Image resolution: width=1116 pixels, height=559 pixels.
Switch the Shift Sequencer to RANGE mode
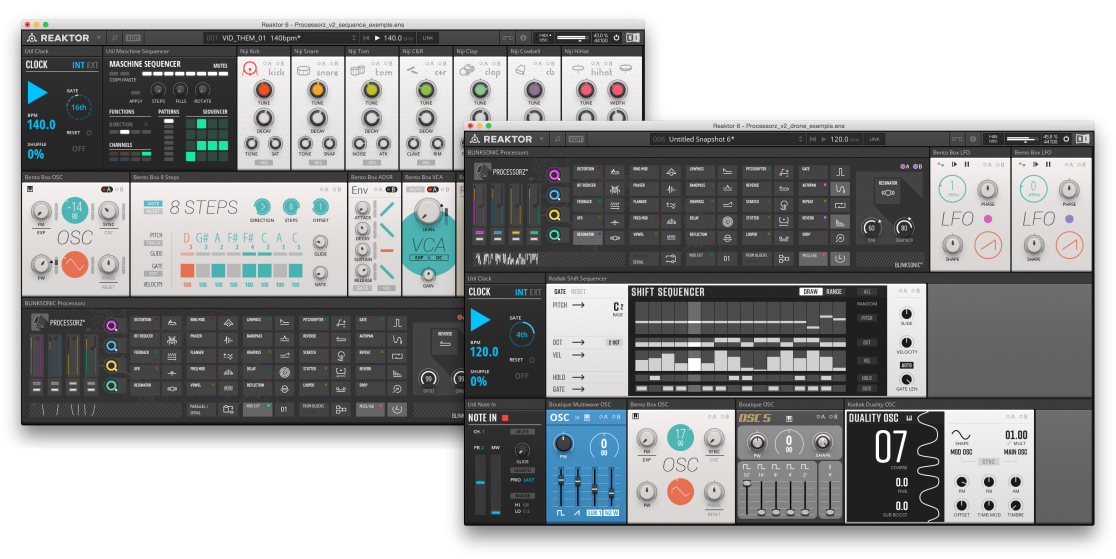(x=834, y=292)
